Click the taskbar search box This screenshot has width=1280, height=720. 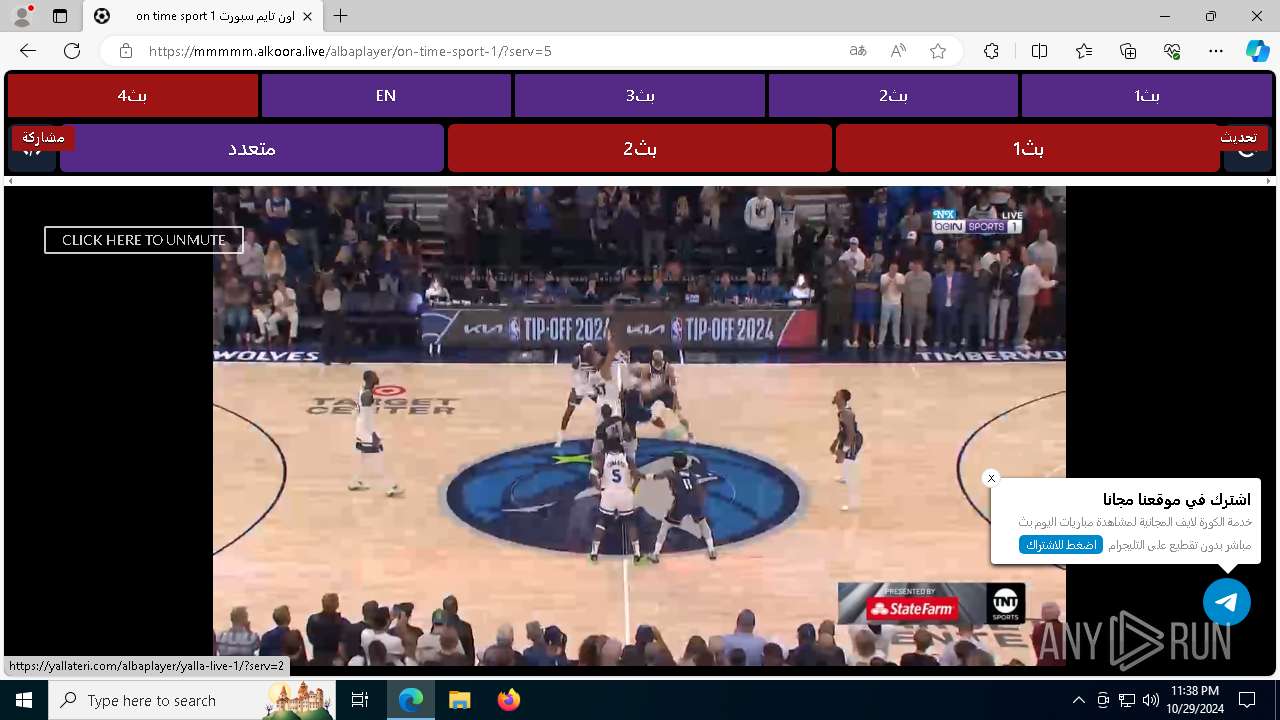[192, 700]
